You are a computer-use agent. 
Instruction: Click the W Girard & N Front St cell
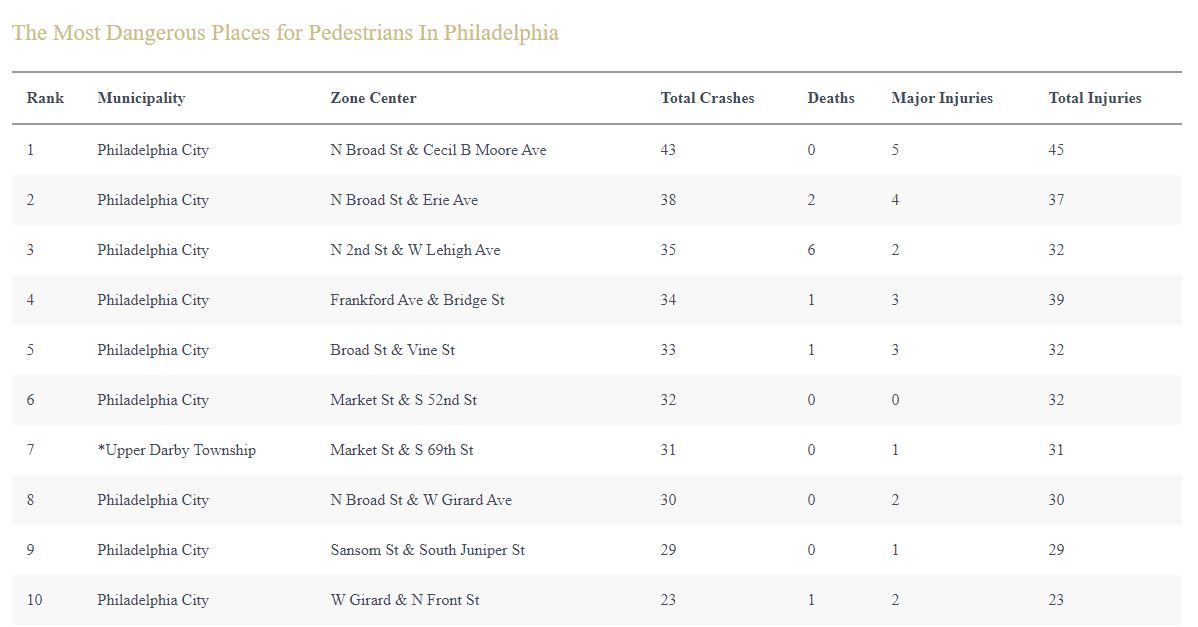pyautogui.click(x=405, y=600)
